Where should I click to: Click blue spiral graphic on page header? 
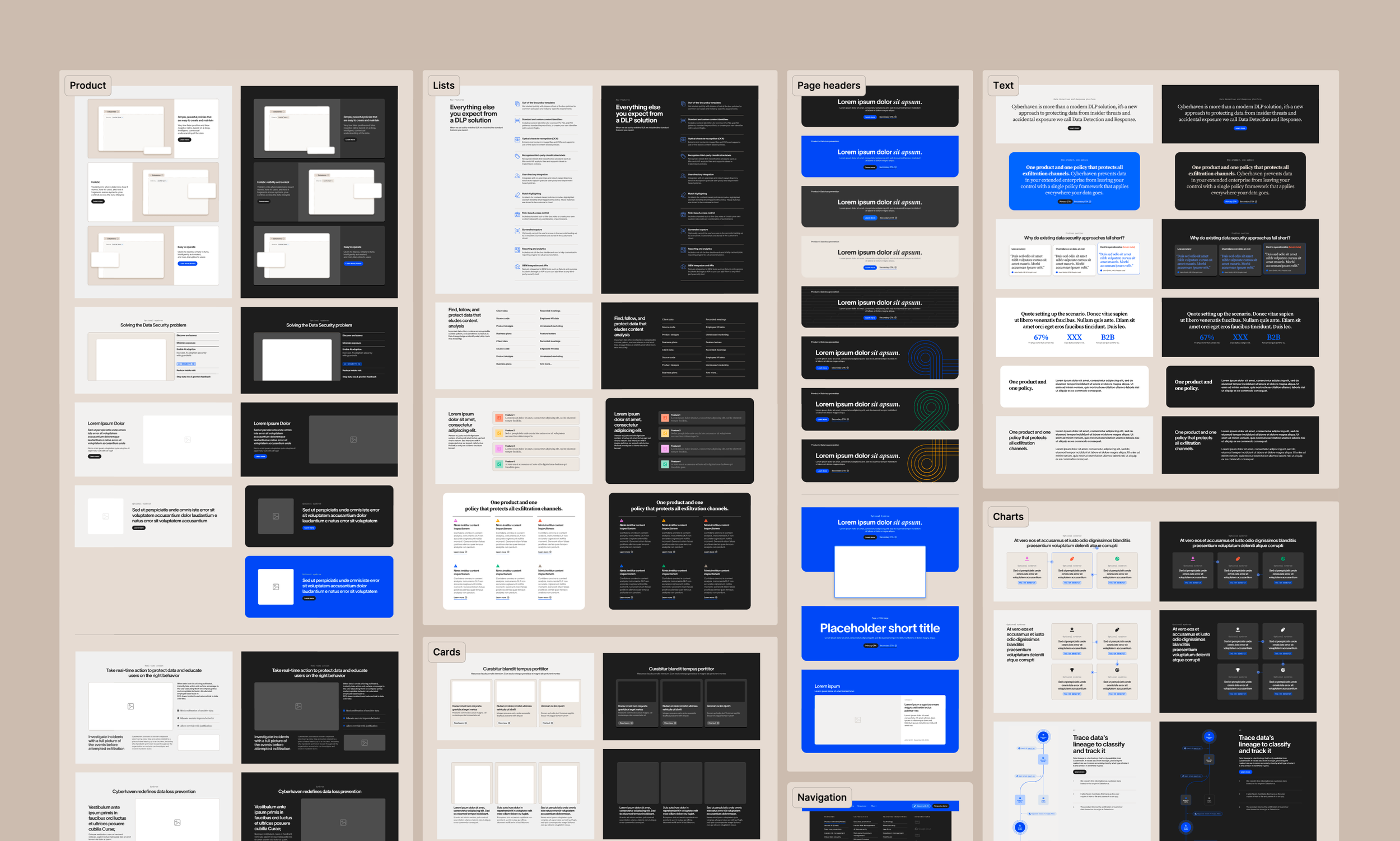click(x=925, y=358)
